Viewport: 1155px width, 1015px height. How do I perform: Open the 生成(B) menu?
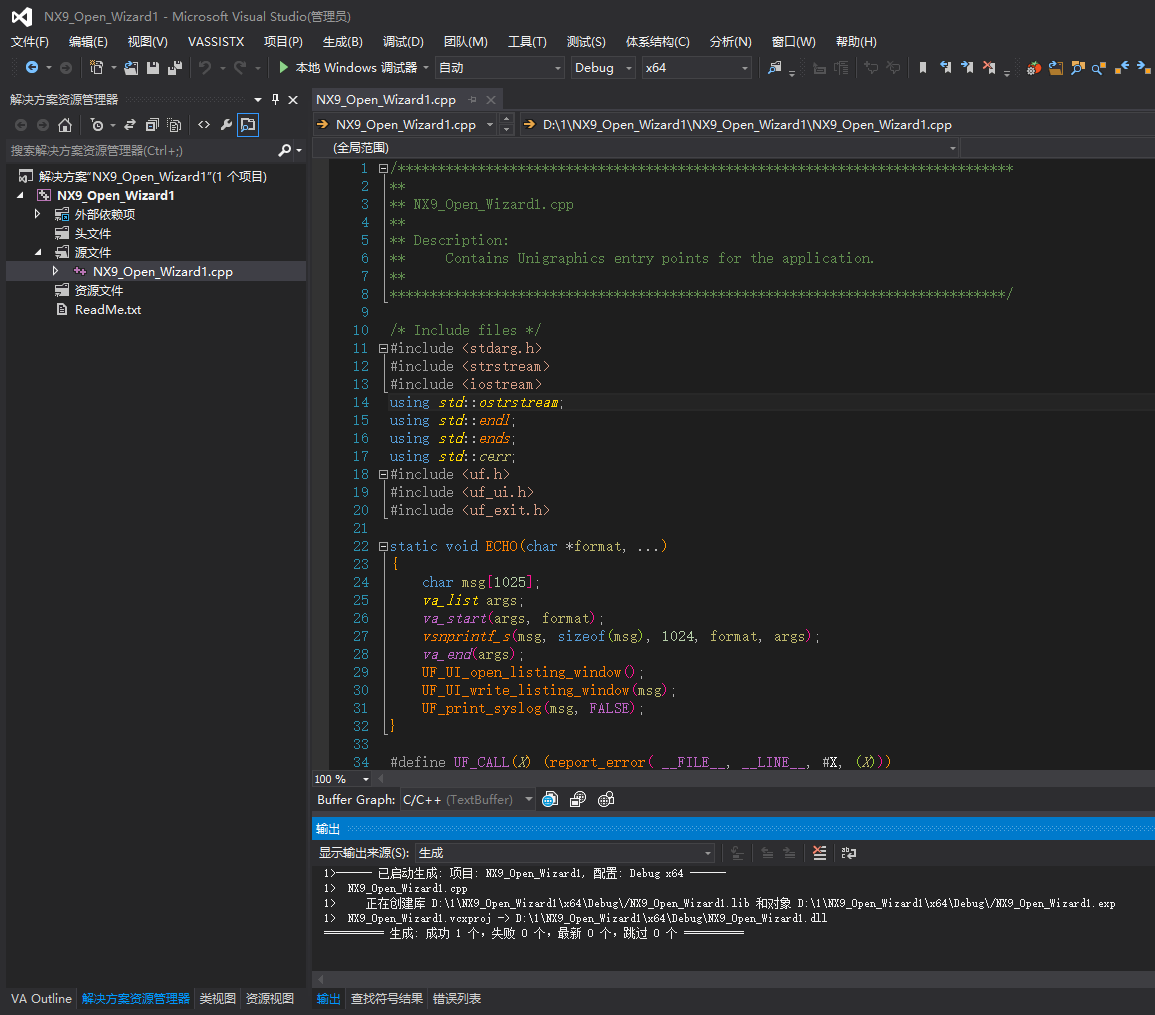coord(343,42)
